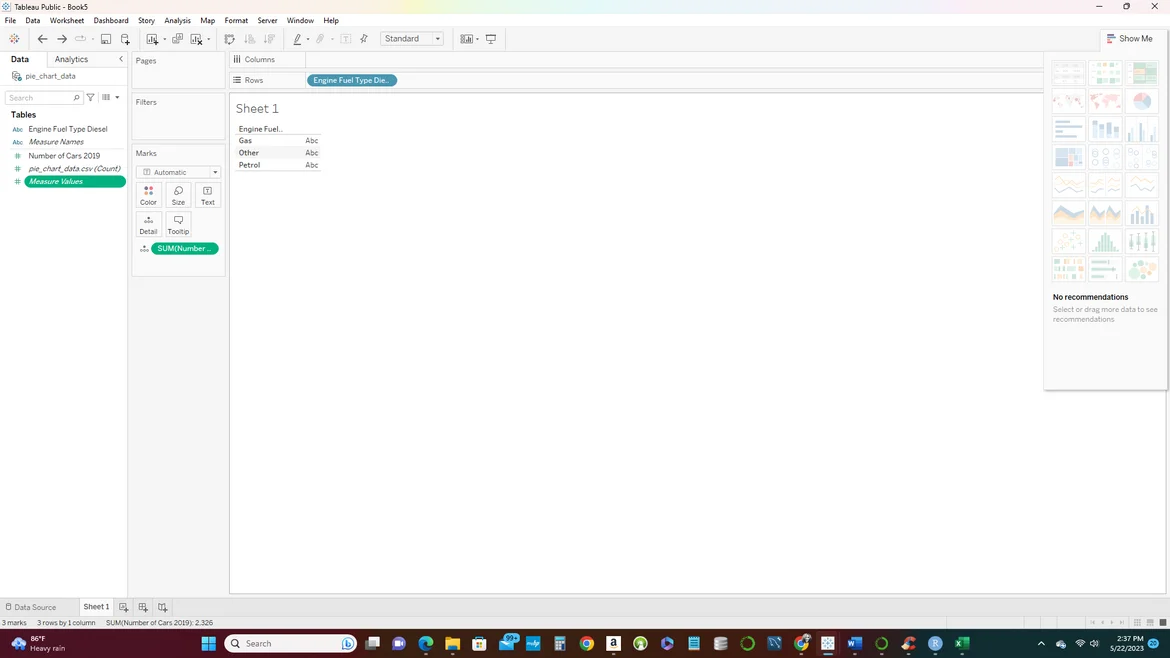Click the Undo arrow in toolbar
The width and height of the screenshot is (1170, 658).
pos(42,39)
